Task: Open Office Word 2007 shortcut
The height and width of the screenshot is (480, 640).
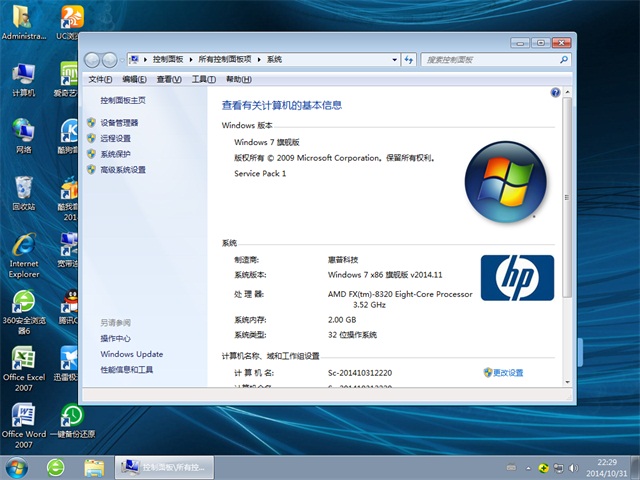Action: [24, 426]
